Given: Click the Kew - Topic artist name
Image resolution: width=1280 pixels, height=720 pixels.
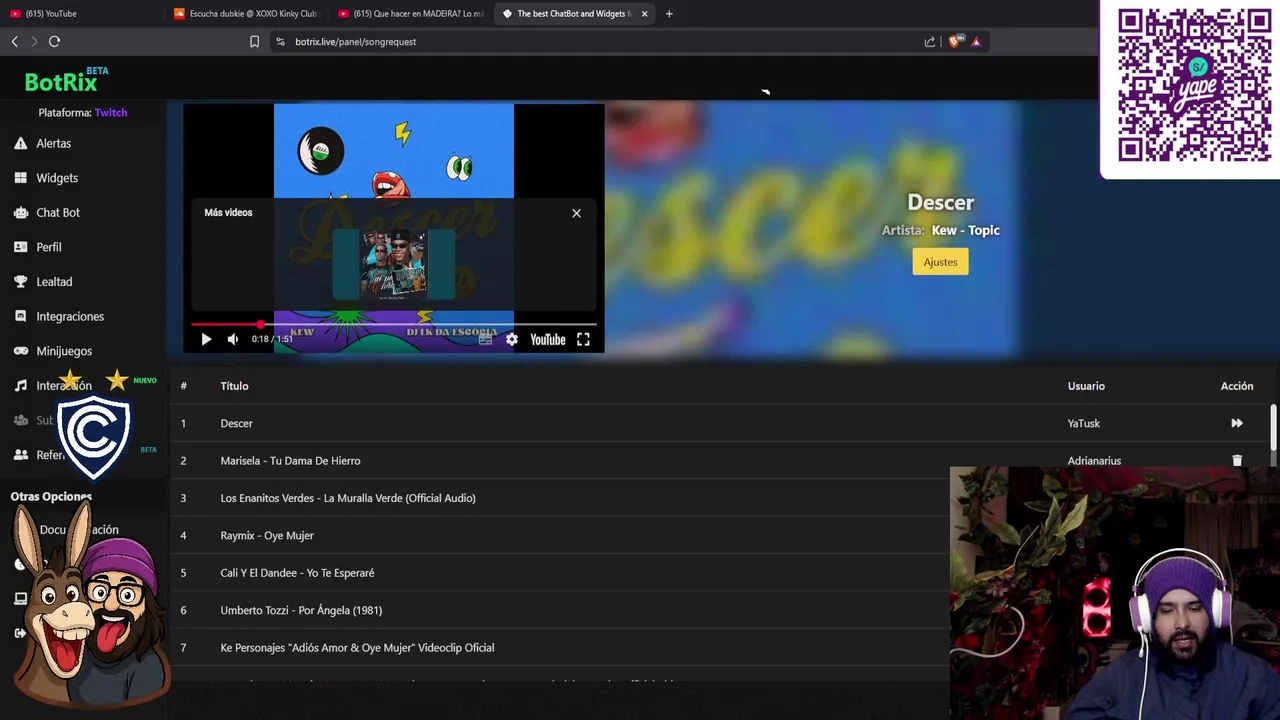Looking at the screenshot, I should [x=966, y=230].
